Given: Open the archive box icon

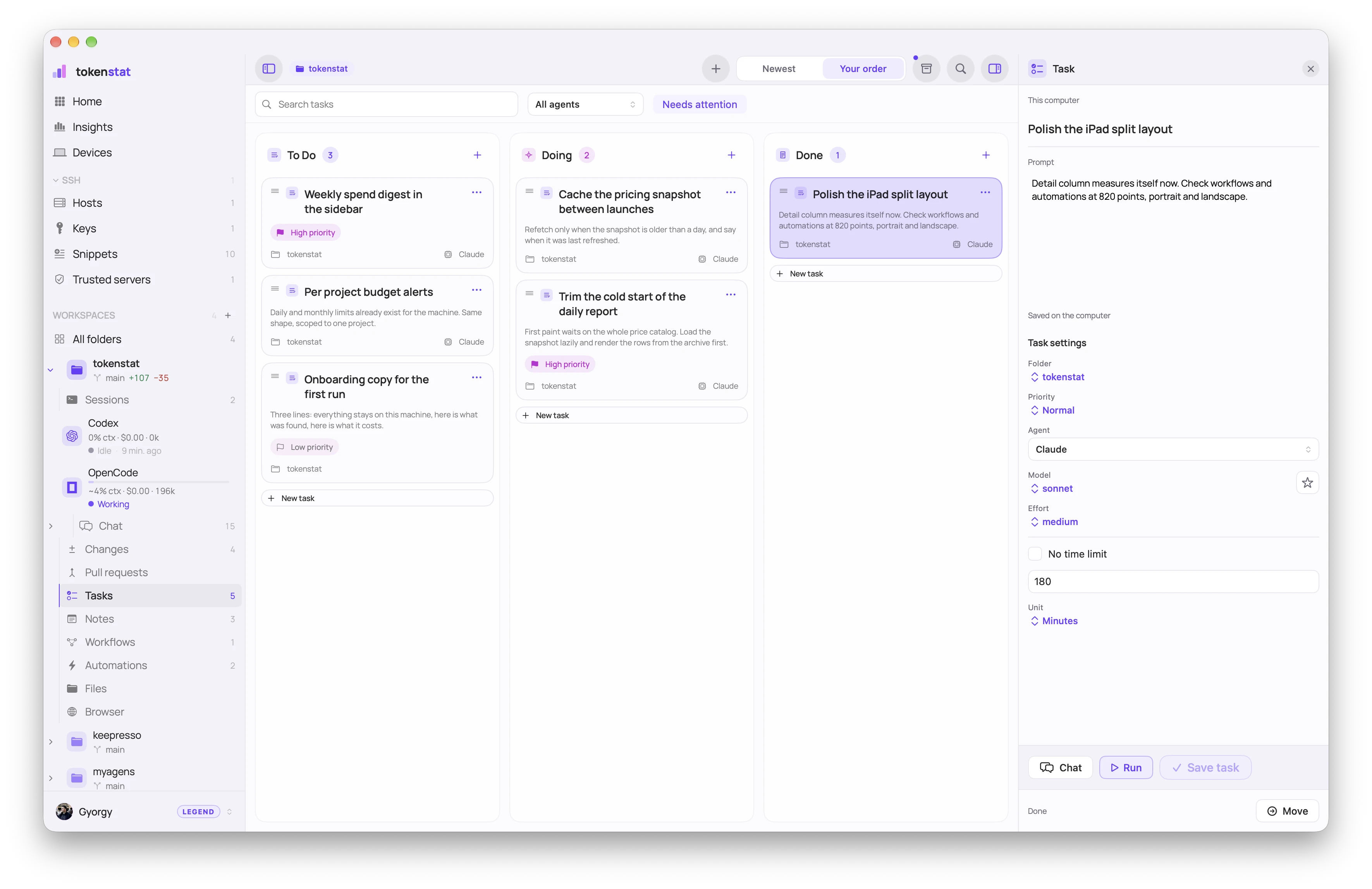Looking at the screenshot, I should click(x=926, y=69).
